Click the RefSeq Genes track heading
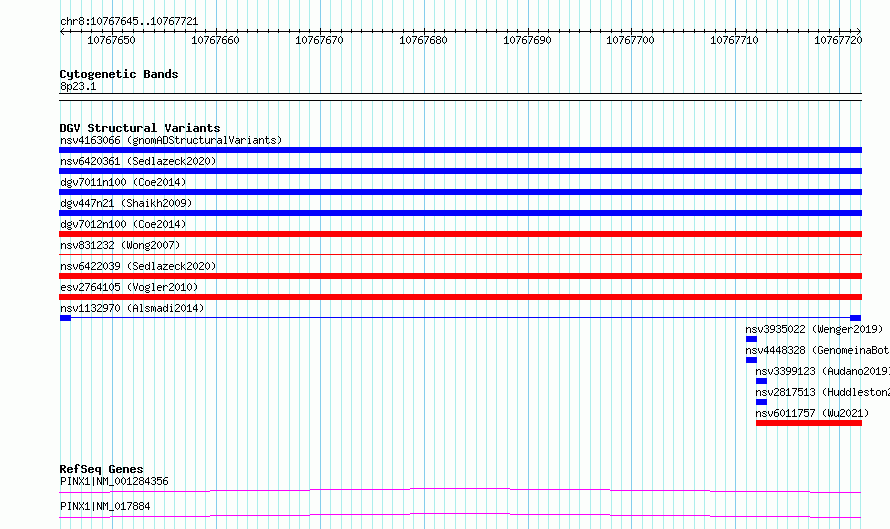The image size is (890, 529). [101, 469]
